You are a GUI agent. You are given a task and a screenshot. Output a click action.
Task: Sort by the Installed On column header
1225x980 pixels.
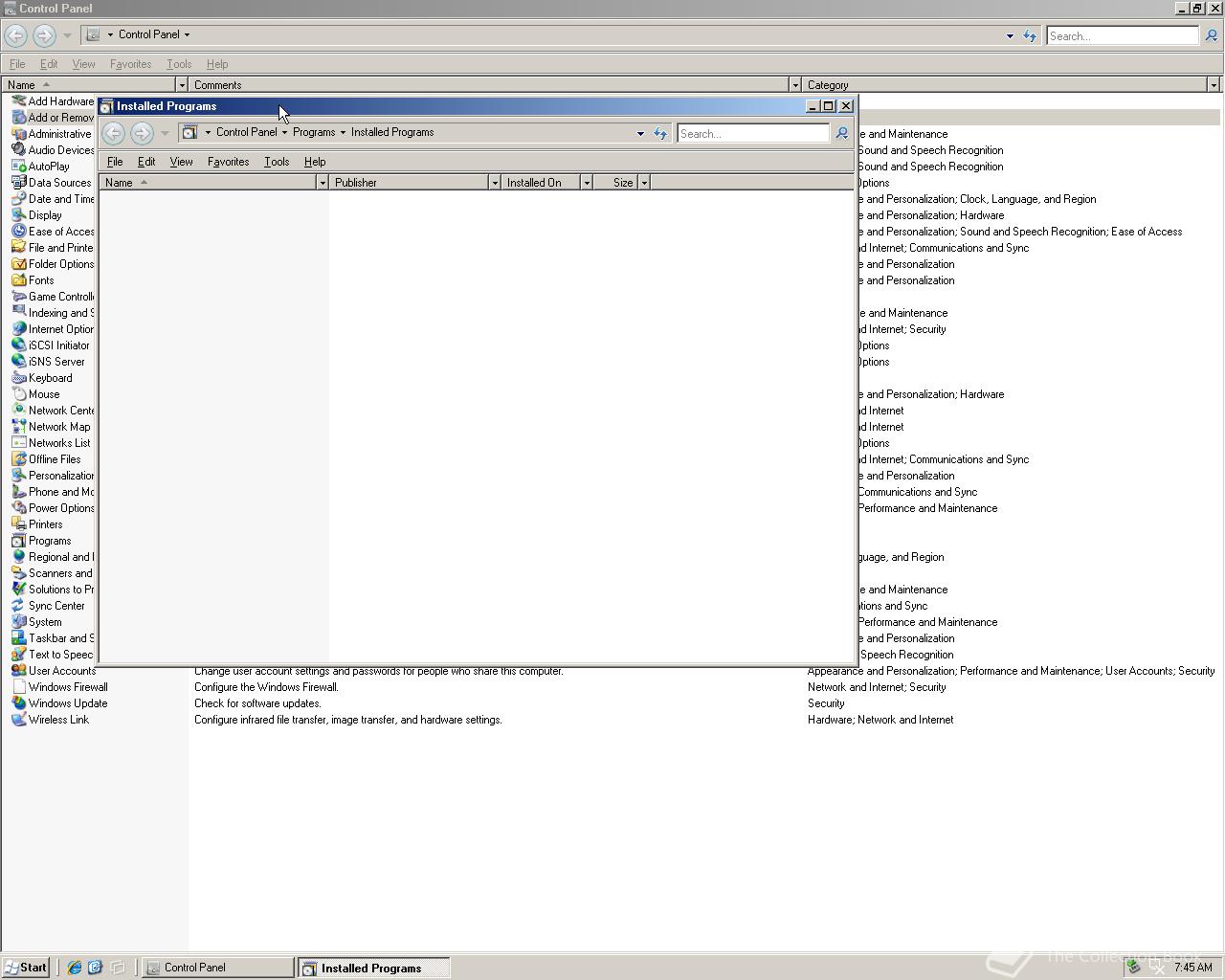[541, 183]
